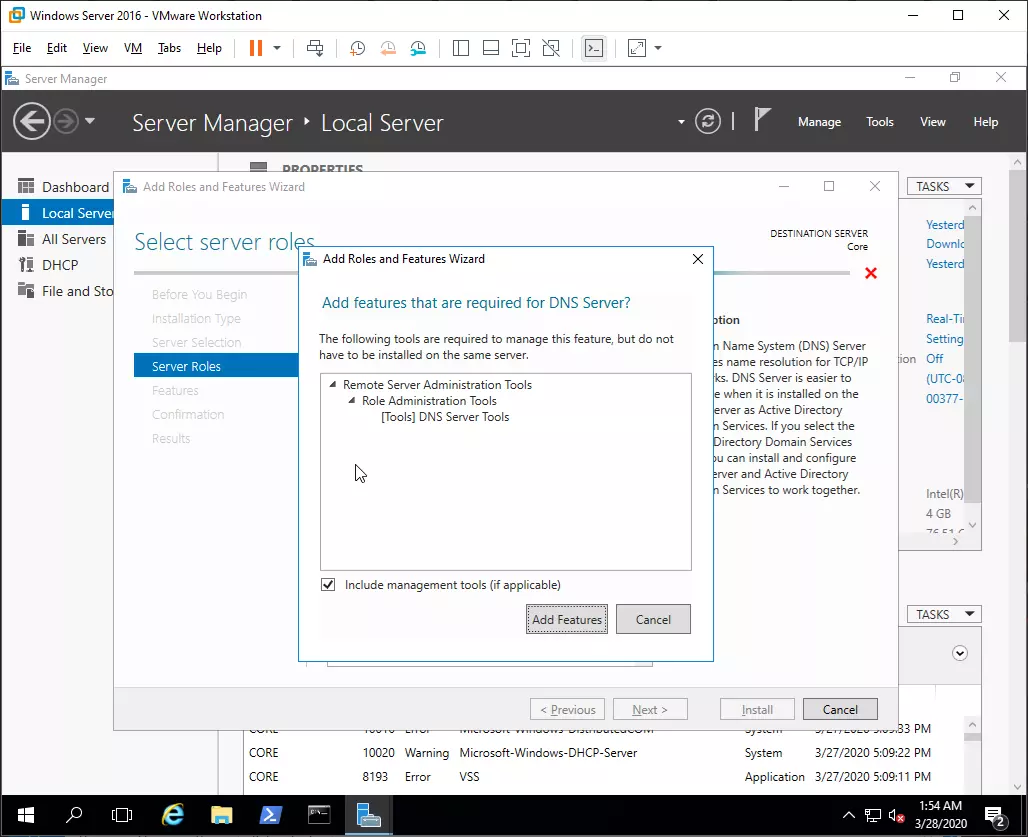Collapse the Role Administration Tools node

pyautogui.click(x=352, y=400)
